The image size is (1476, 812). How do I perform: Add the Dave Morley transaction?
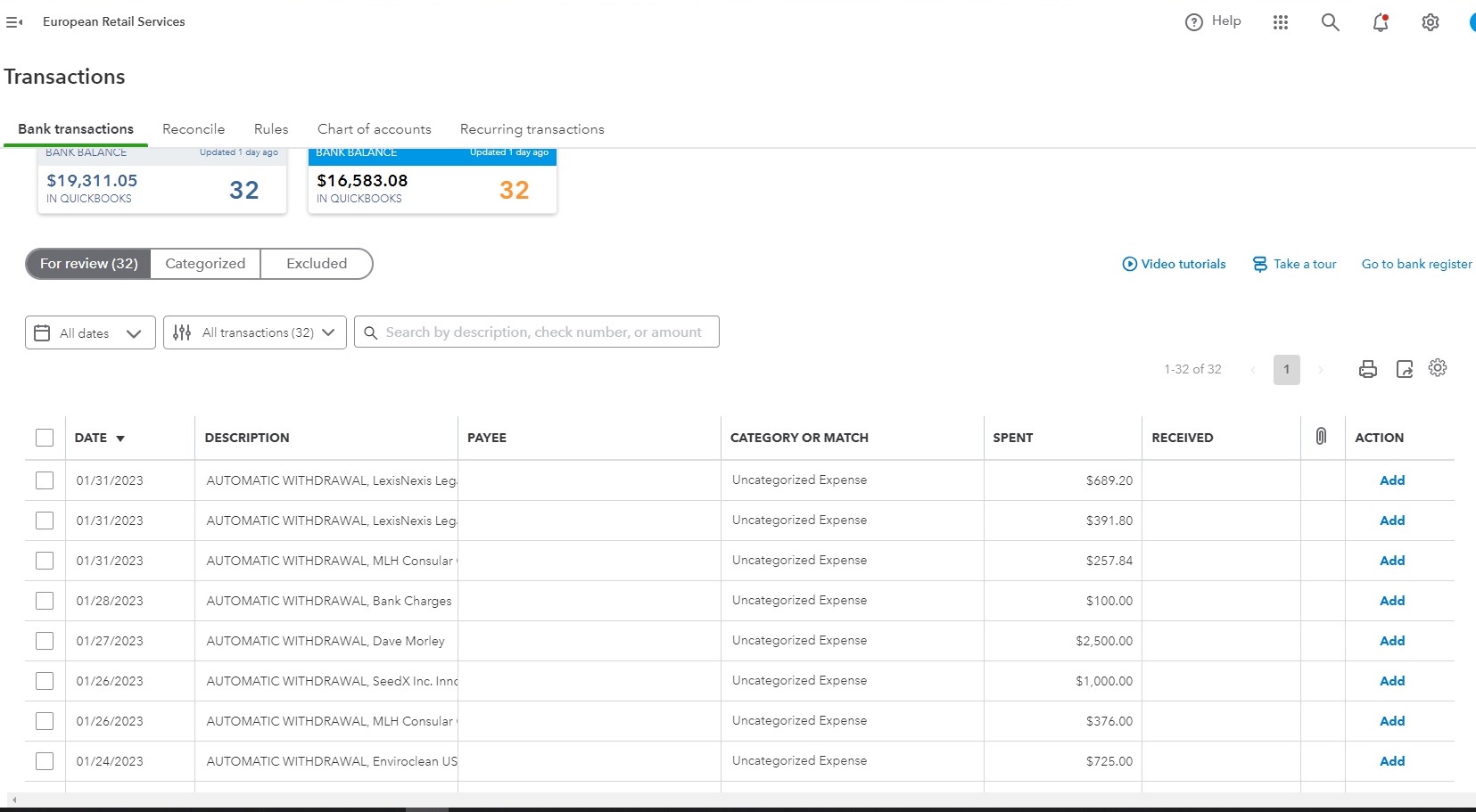pos(1392,641)
